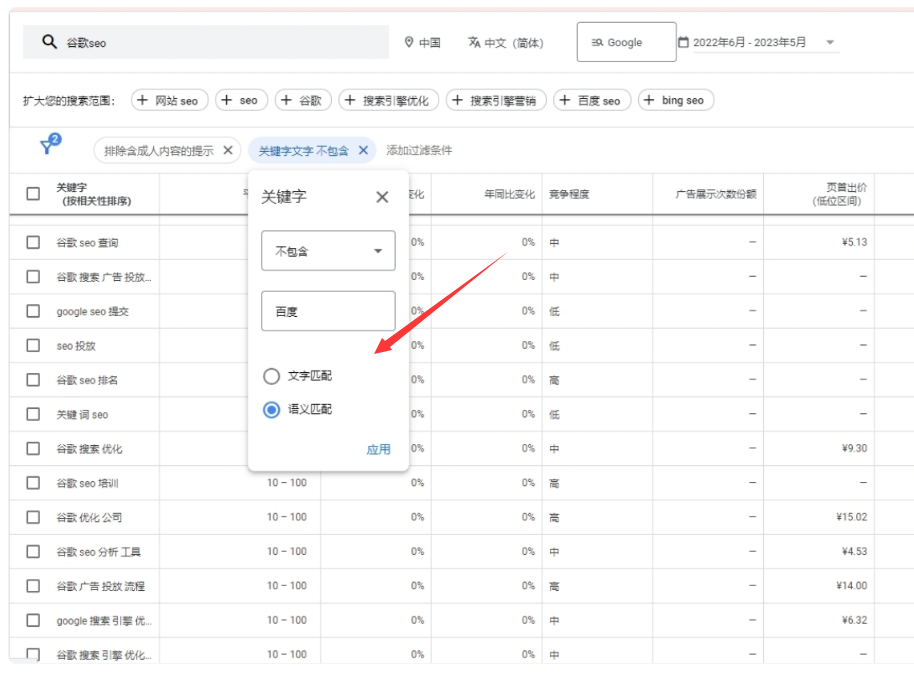Viewport: 914px width, 675px height.
Task: Click the filter text field containing 百度
Action: pos(328,311)
